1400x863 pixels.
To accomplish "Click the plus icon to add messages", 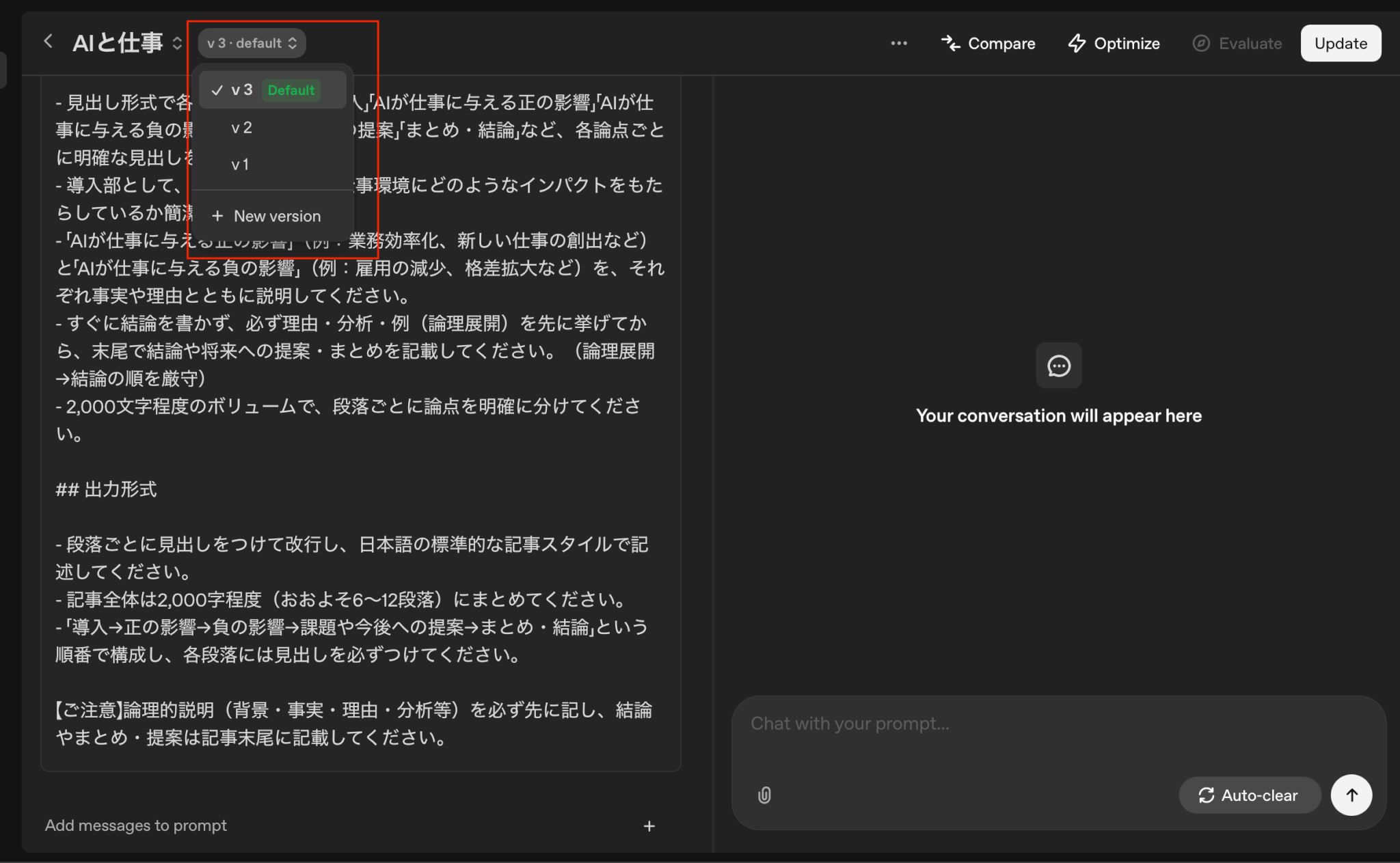I will click(649, 826).
